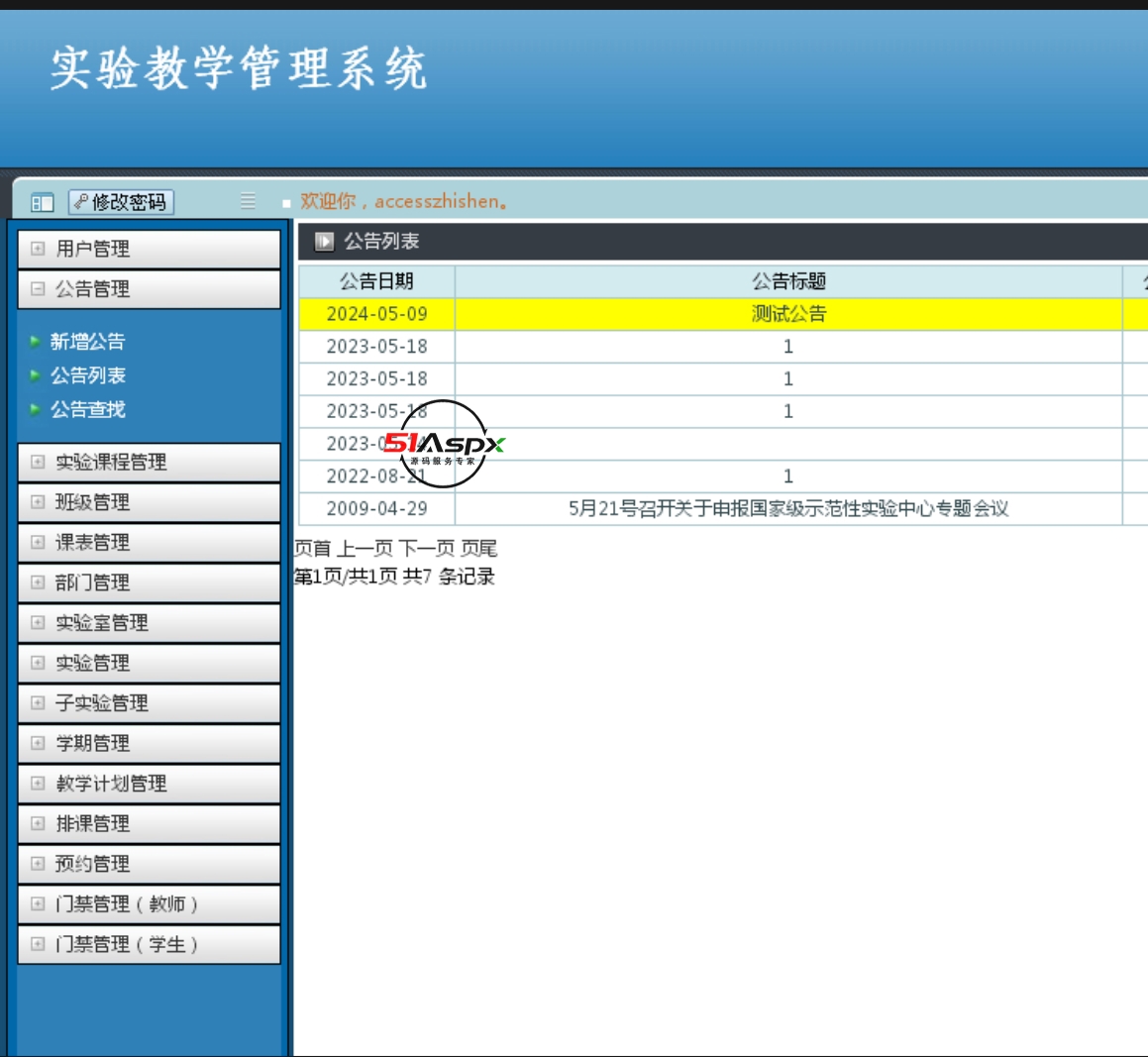Screen dimensions: 1148x1057
Task: Go to first page 页首
Action: click(x=313, y=548)
